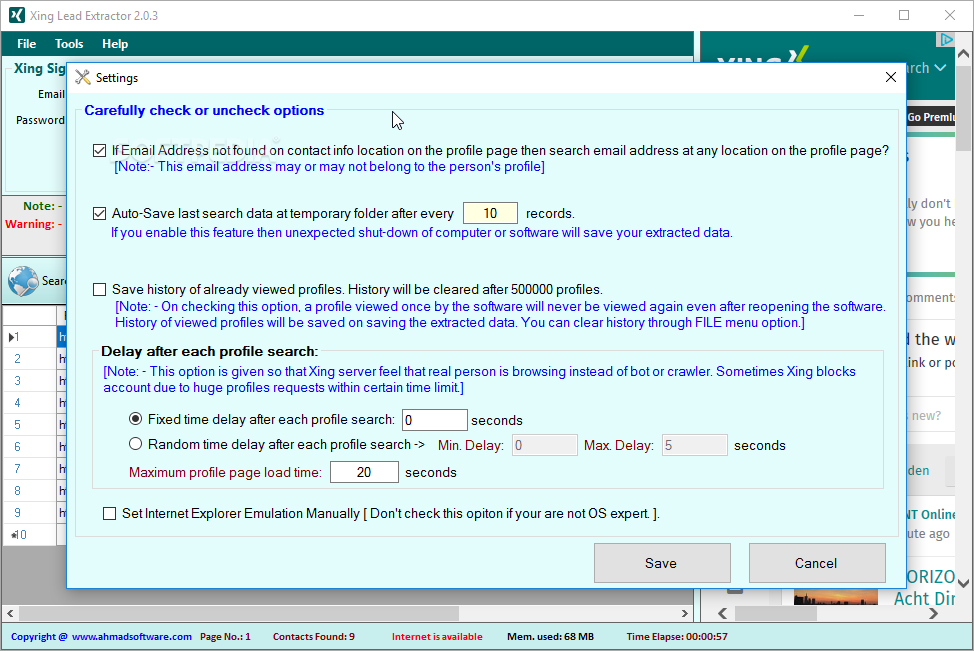The width and height of the screenshot is (974, 651).
Task: Click the Min. Delay field
Action: pos(545,445)
